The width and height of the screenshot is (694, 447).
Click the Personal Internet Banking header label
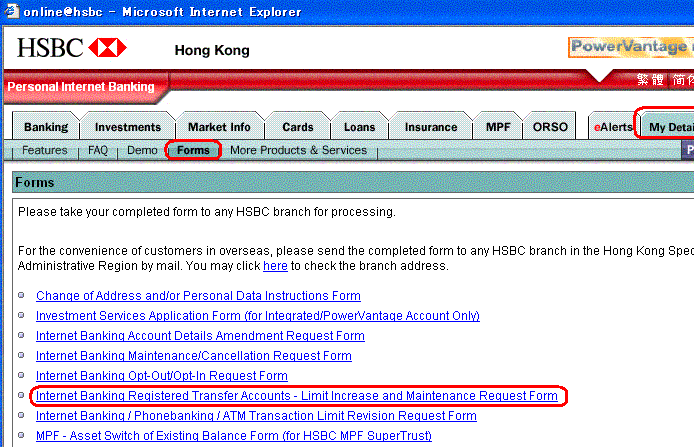(81, 87)
